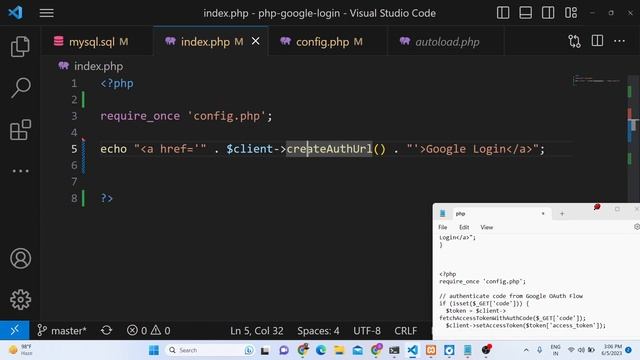Open remote window button in status bar
This screenshot has width=640, height=360.
[15, 330]
